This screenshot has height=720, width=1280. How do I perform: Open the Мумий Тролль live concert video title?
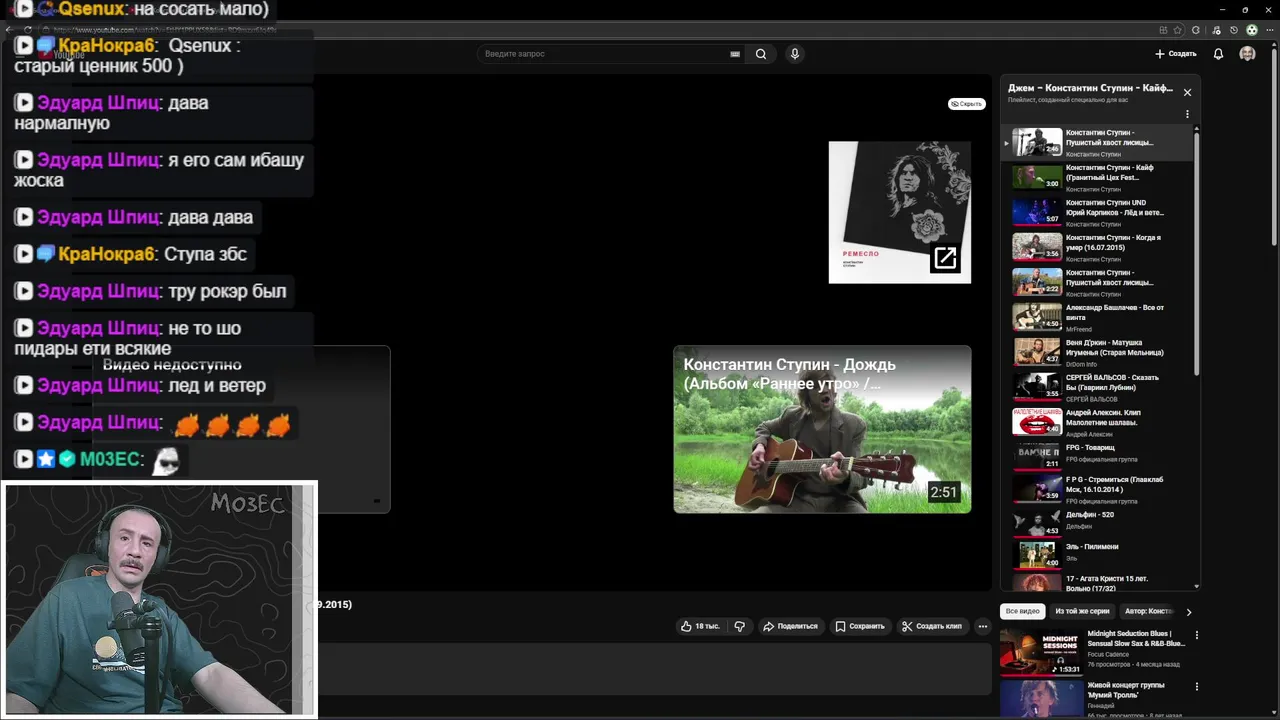tap(1126, 690)
